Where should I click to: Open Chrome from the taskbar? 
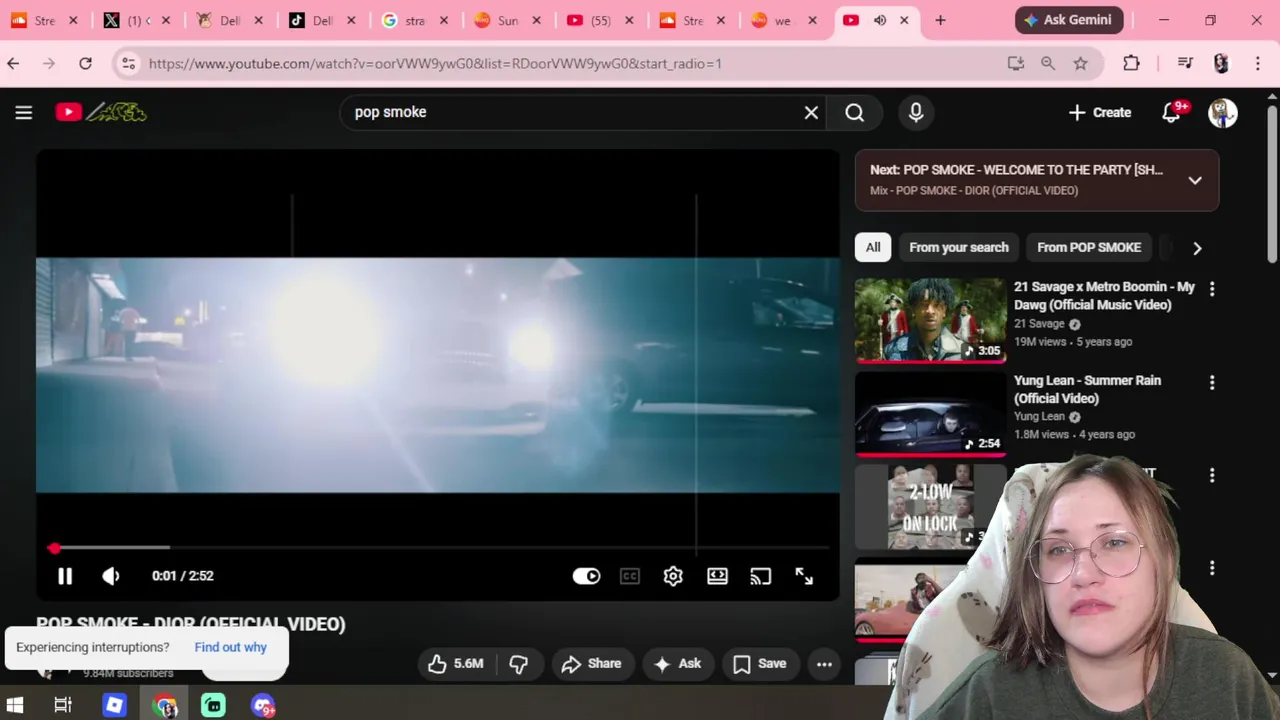(x=165, y=706)
